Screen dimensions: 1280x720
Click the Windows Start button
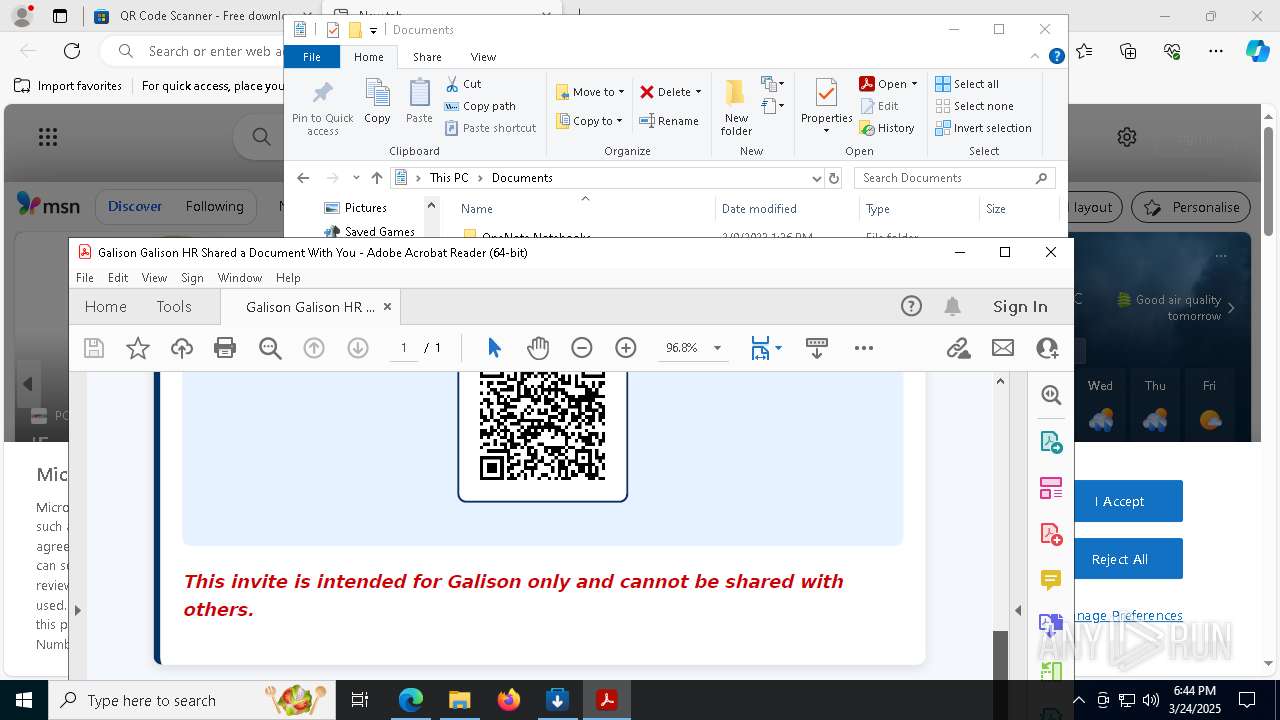[x=23, y=700]
